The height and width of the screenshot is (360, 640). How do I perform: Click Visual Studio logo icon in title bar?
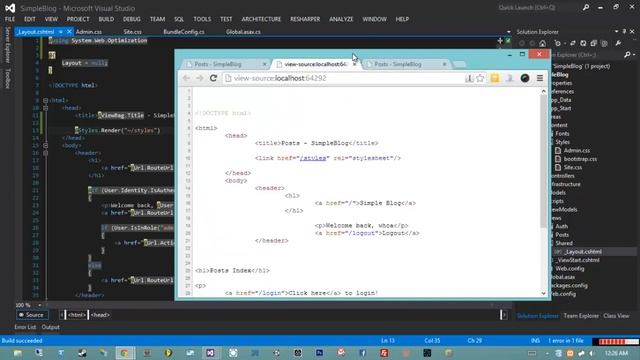pos(10,8)
